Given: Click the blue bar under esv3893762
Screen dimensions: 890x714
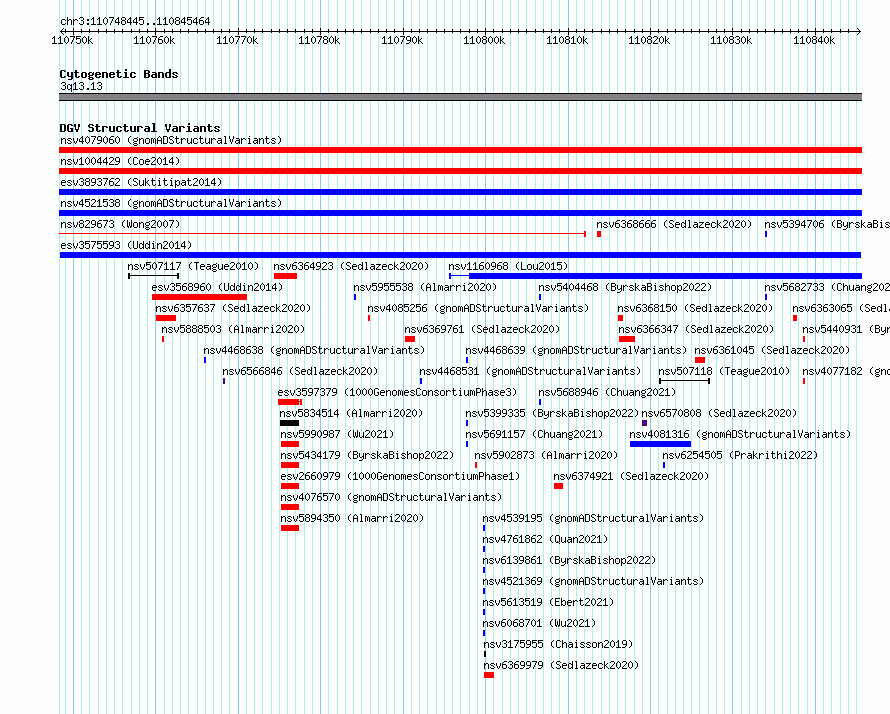Looking at the screenshot, I should (460, 192).
